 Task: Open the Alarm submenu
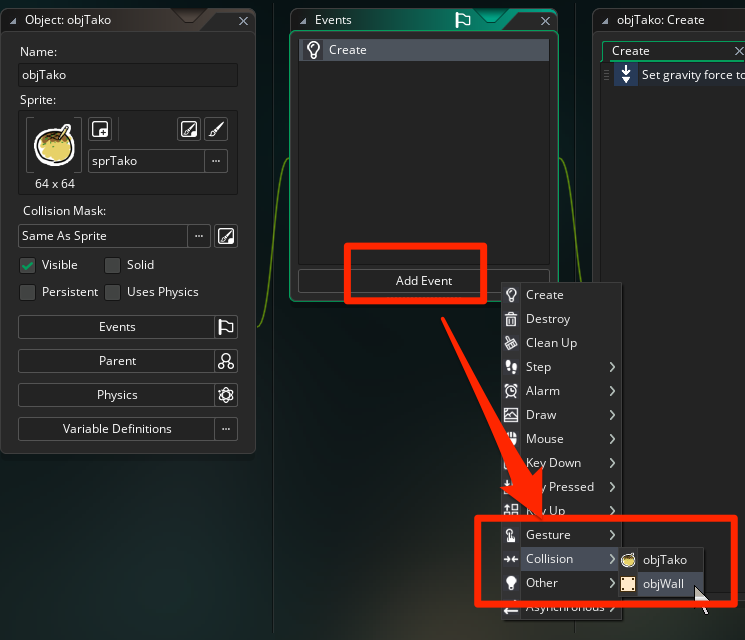[x=561, y=391]
